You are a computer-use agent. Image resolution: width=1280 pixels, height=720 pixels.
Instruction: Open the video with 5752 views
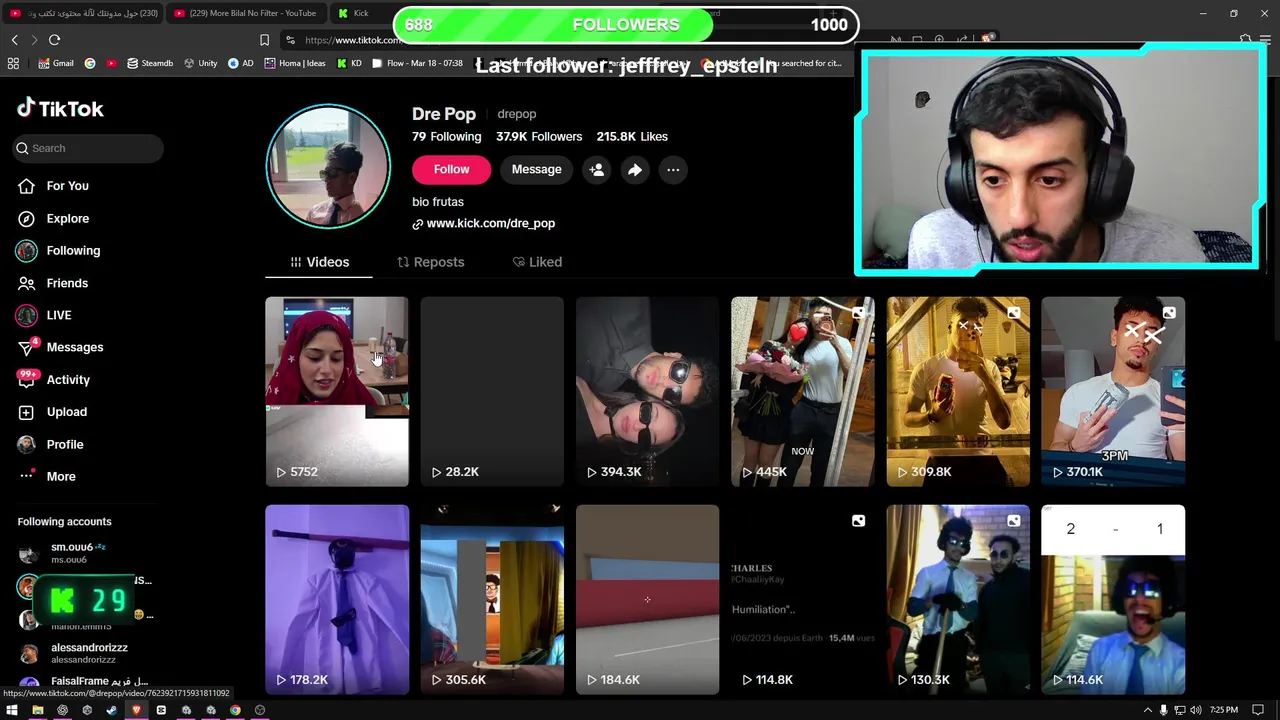pyautogui.click(x=337, y=391)
